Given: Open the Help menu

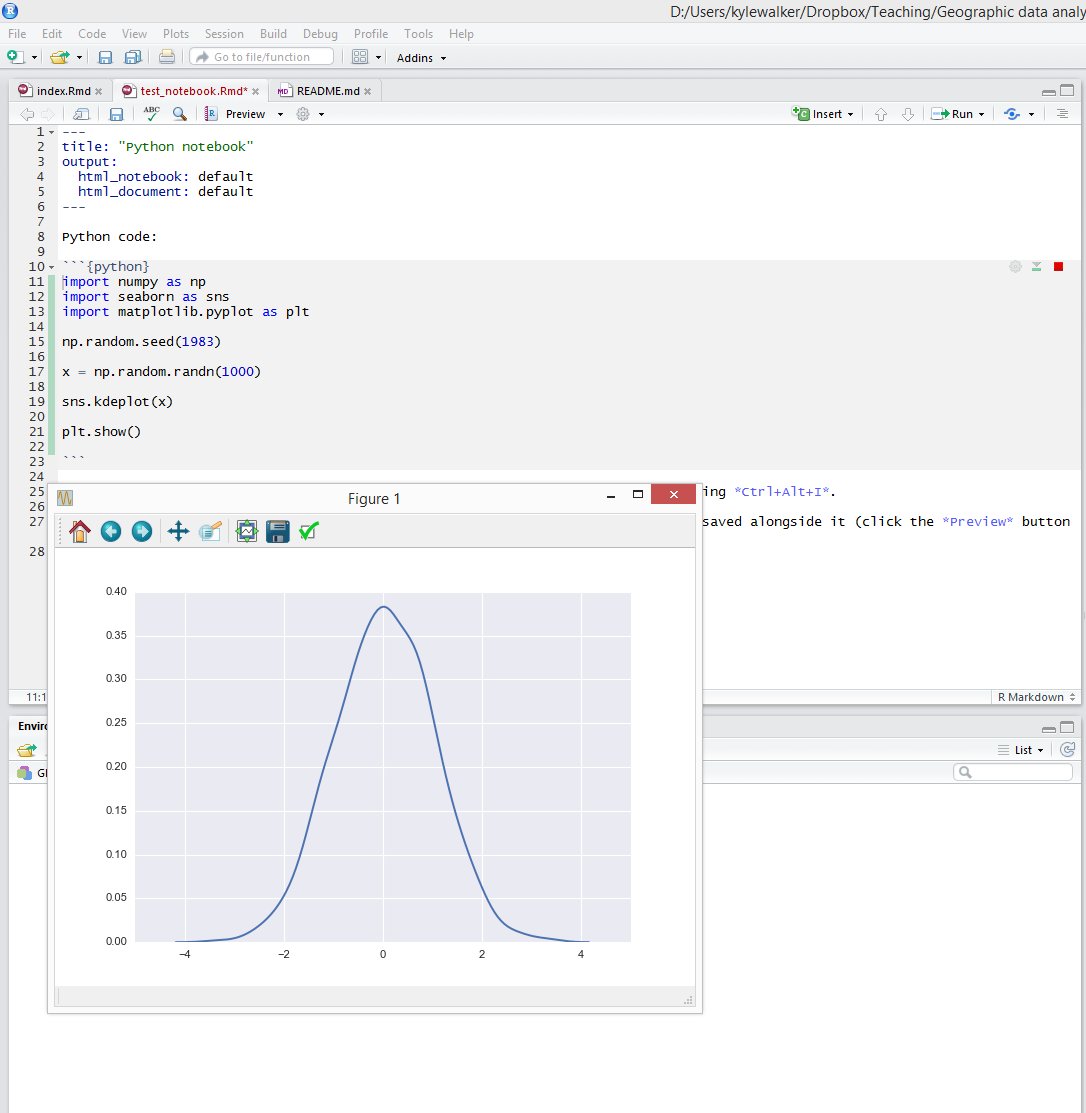Looking at the screenshot, I should (461, 34).
